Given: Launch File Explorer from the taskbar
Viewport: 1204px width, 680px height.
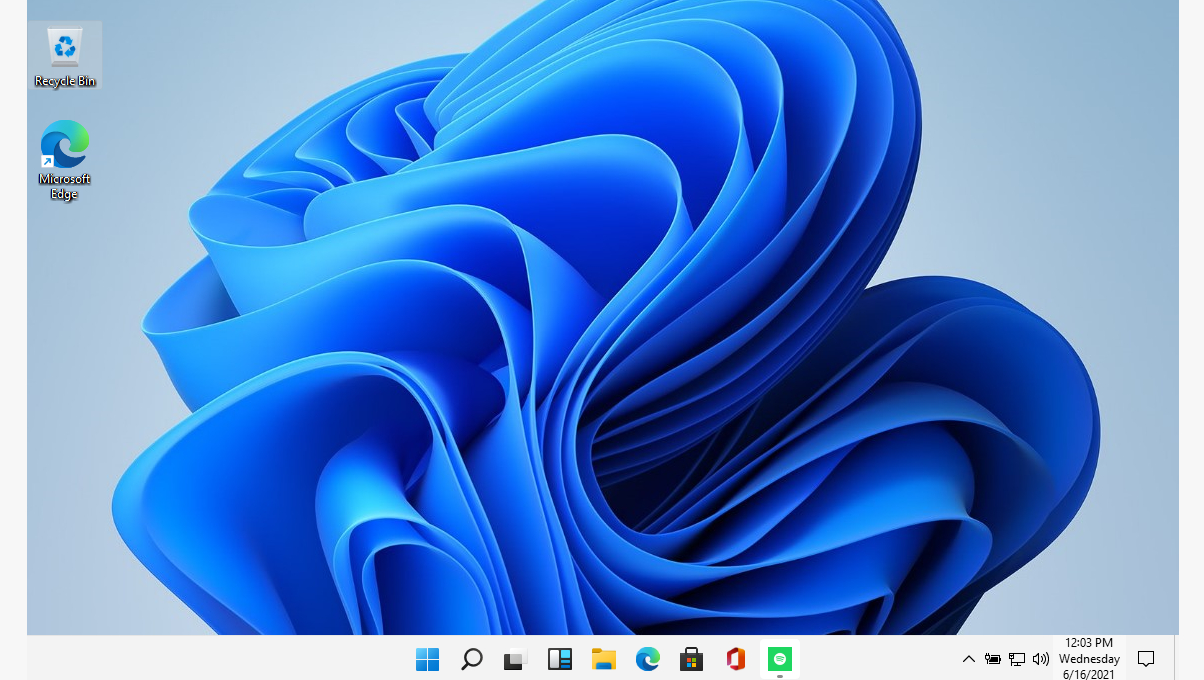Looking at the screenshot, I should pos(603,659).
